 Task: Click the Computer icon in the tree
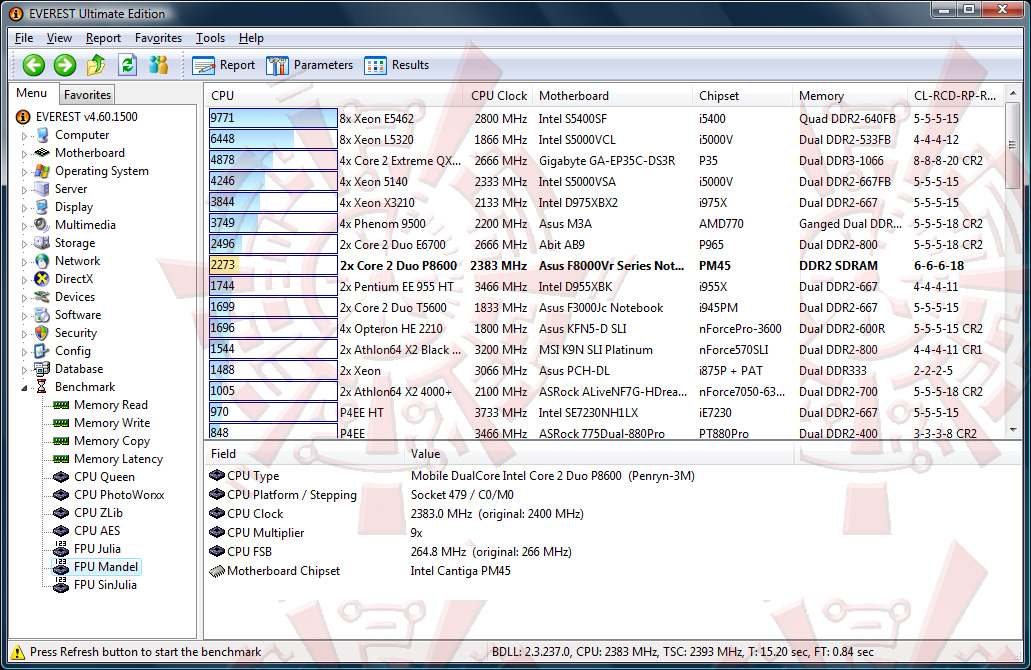tap(43, 135)
